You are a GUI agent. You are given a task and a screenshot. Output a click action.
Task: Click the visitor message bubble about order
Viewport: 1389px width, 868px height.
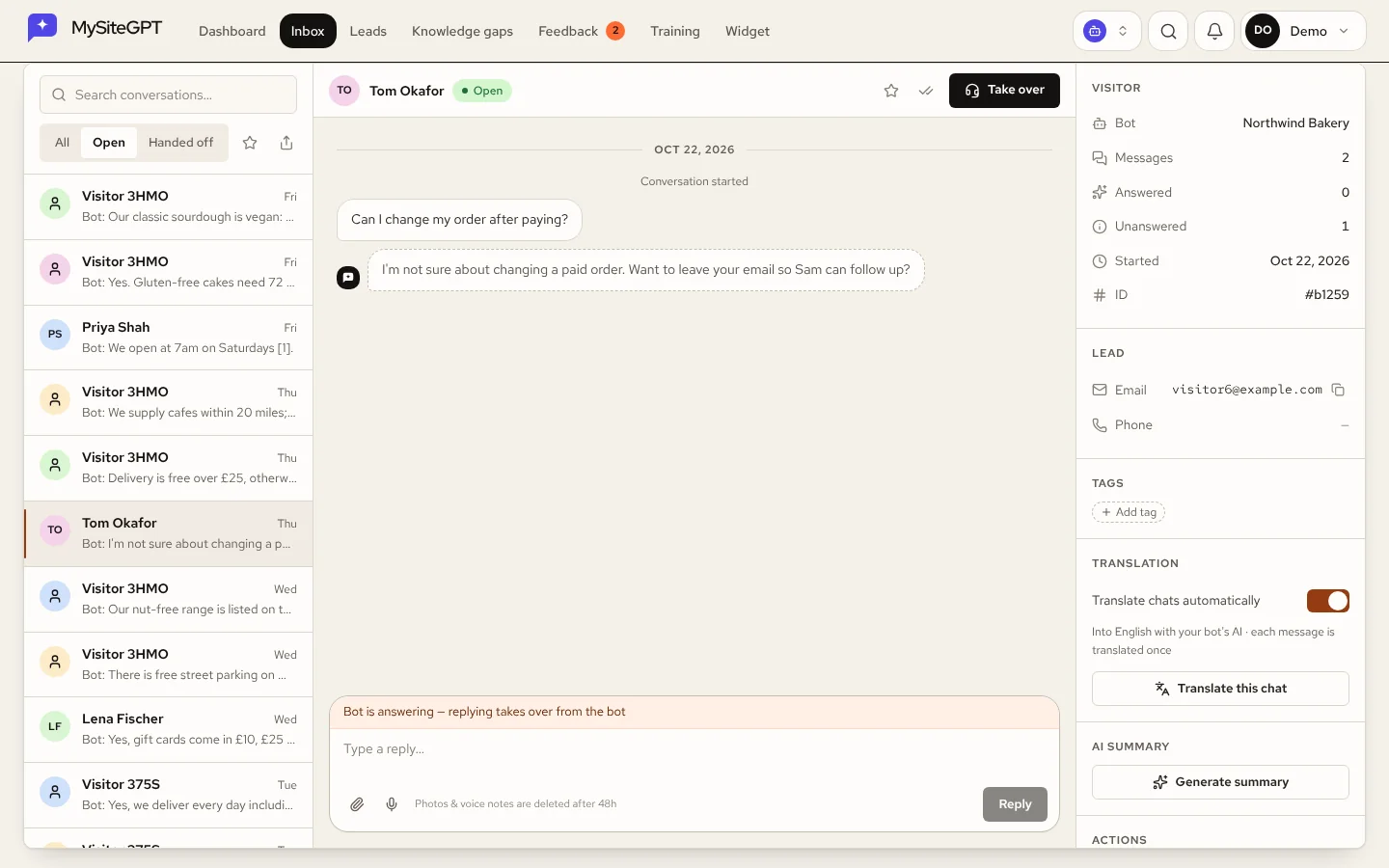click(x=459, y=220)
